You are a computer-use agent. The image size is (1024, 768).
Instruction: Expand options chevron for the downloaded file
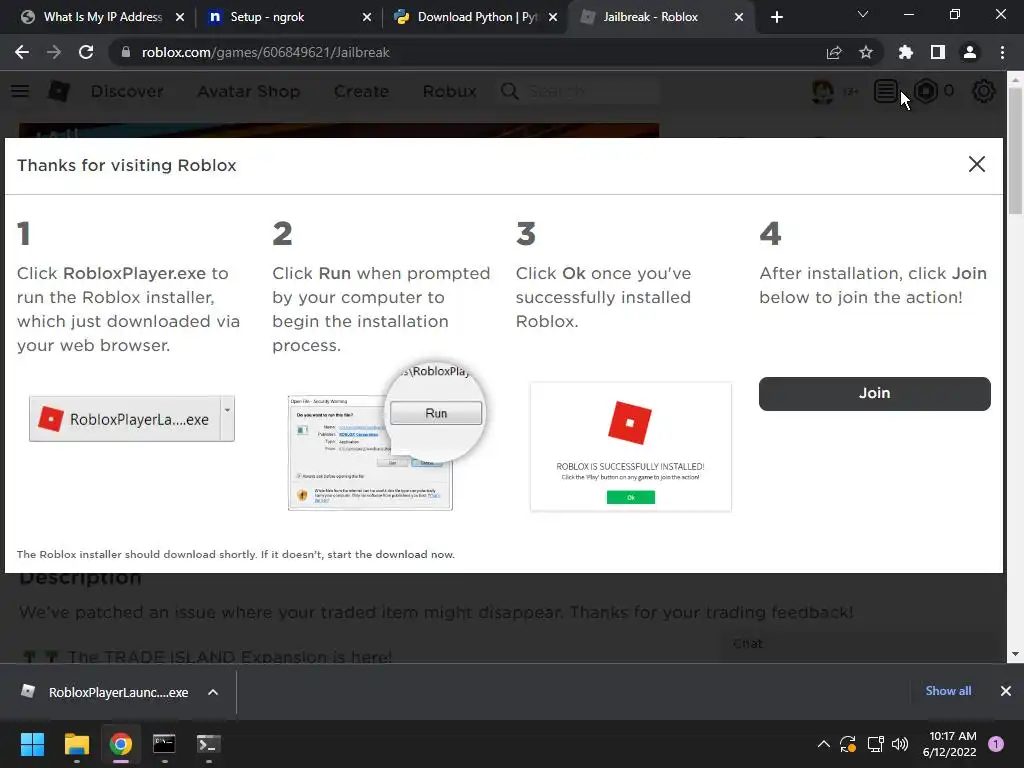tap(213, 692)
